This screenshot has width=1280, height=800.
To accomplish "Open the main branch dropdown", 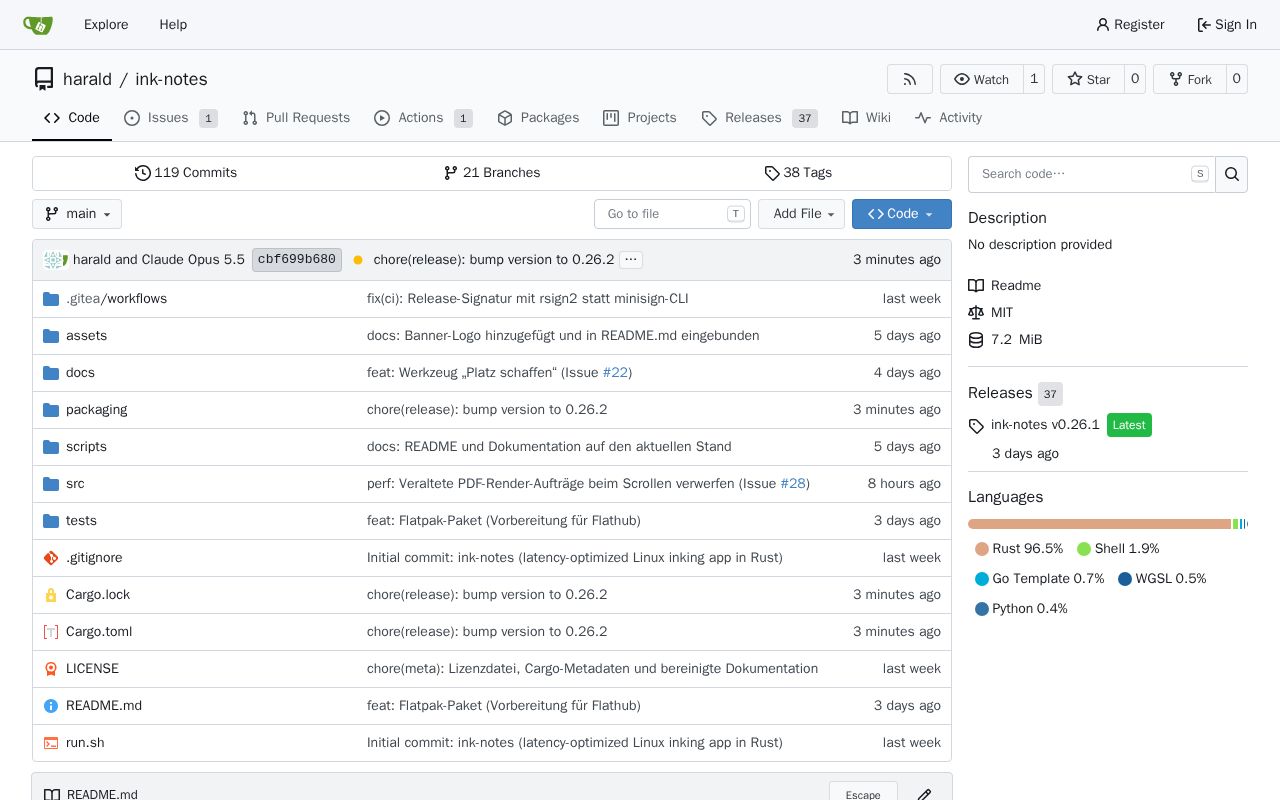I will [77, 214].
